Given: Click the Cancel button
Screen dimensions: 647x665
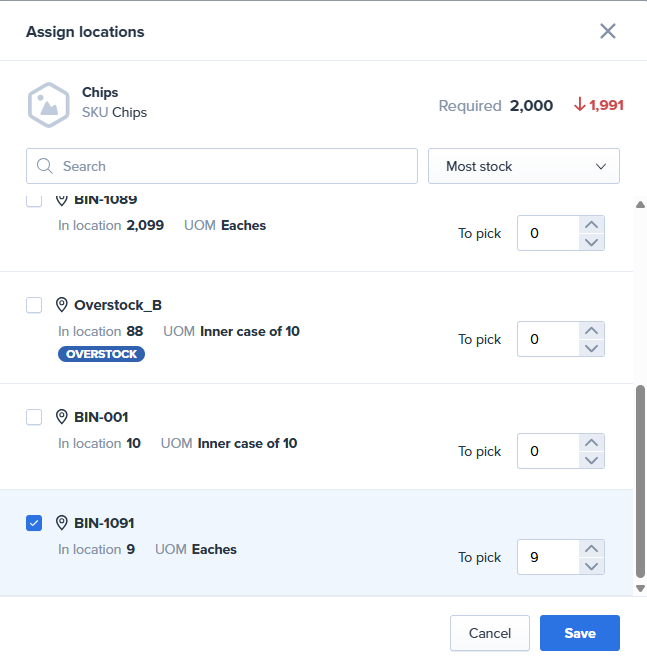Looking at the screenshot, I should [490, 633].
